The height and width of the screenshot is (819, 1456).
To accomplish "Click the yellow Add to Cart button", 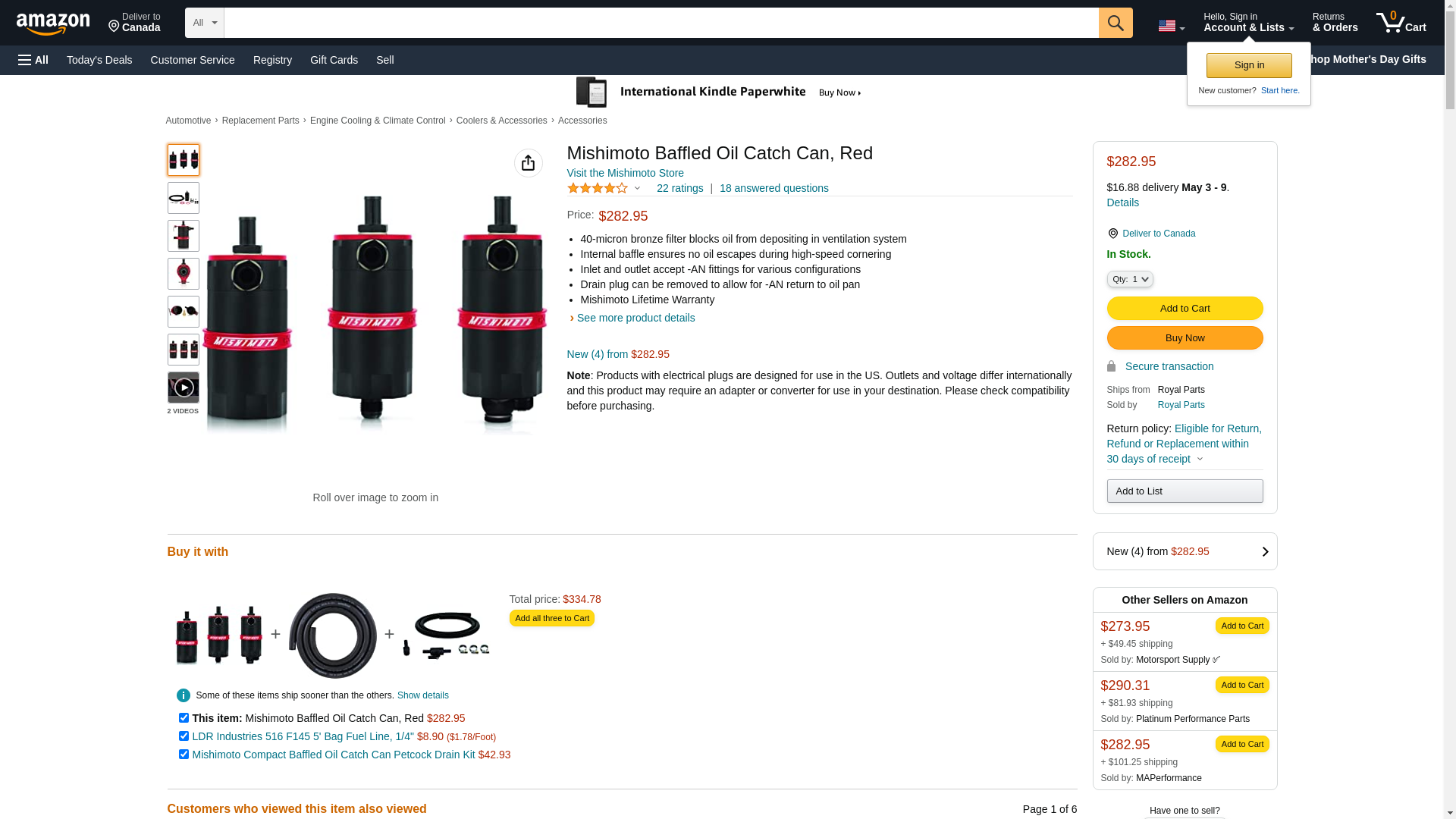I will pyautogui.click(x=1185, y=308).
